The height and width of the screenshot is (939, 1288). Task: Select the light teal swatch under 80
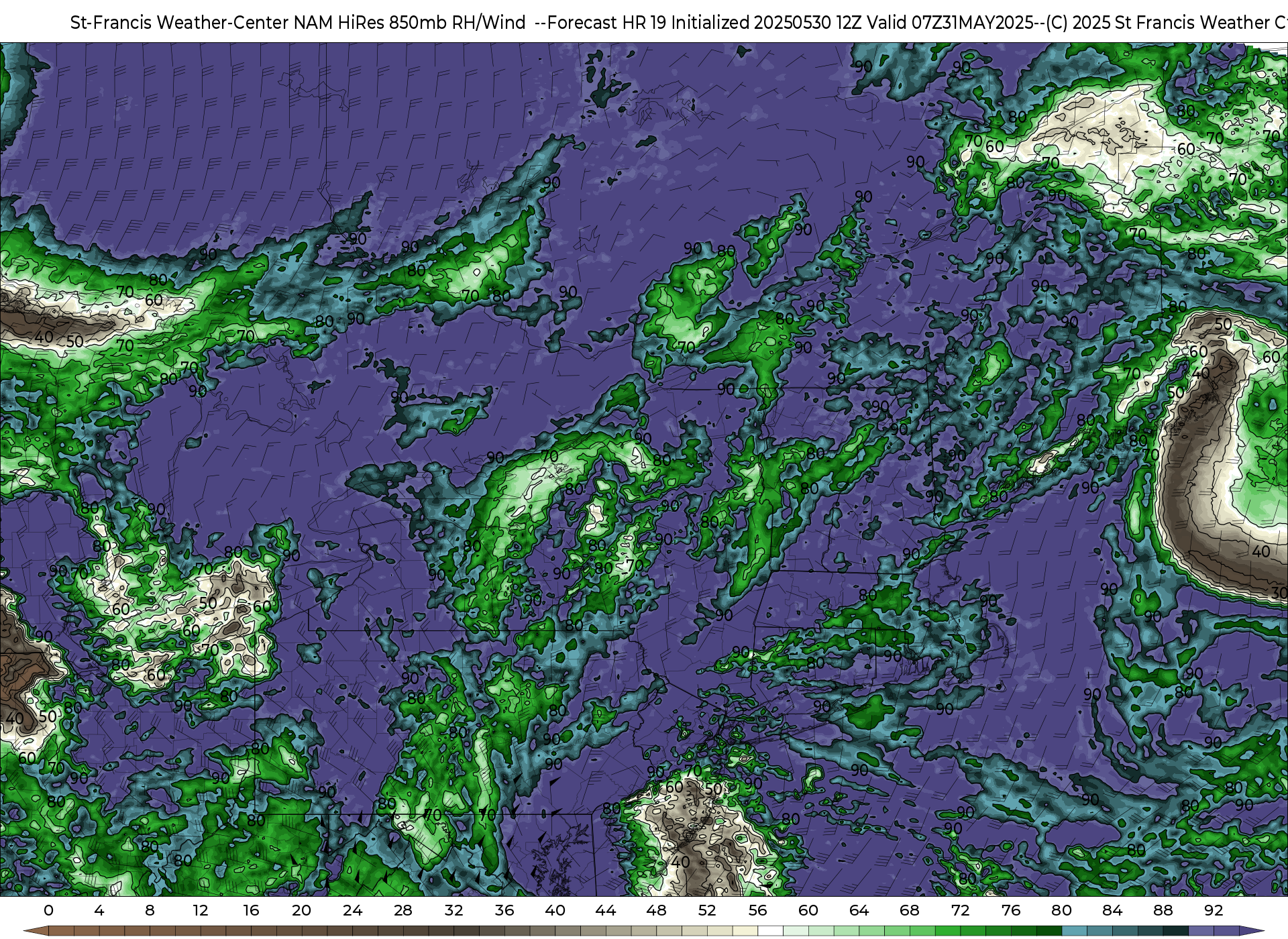pos(1074,932)
